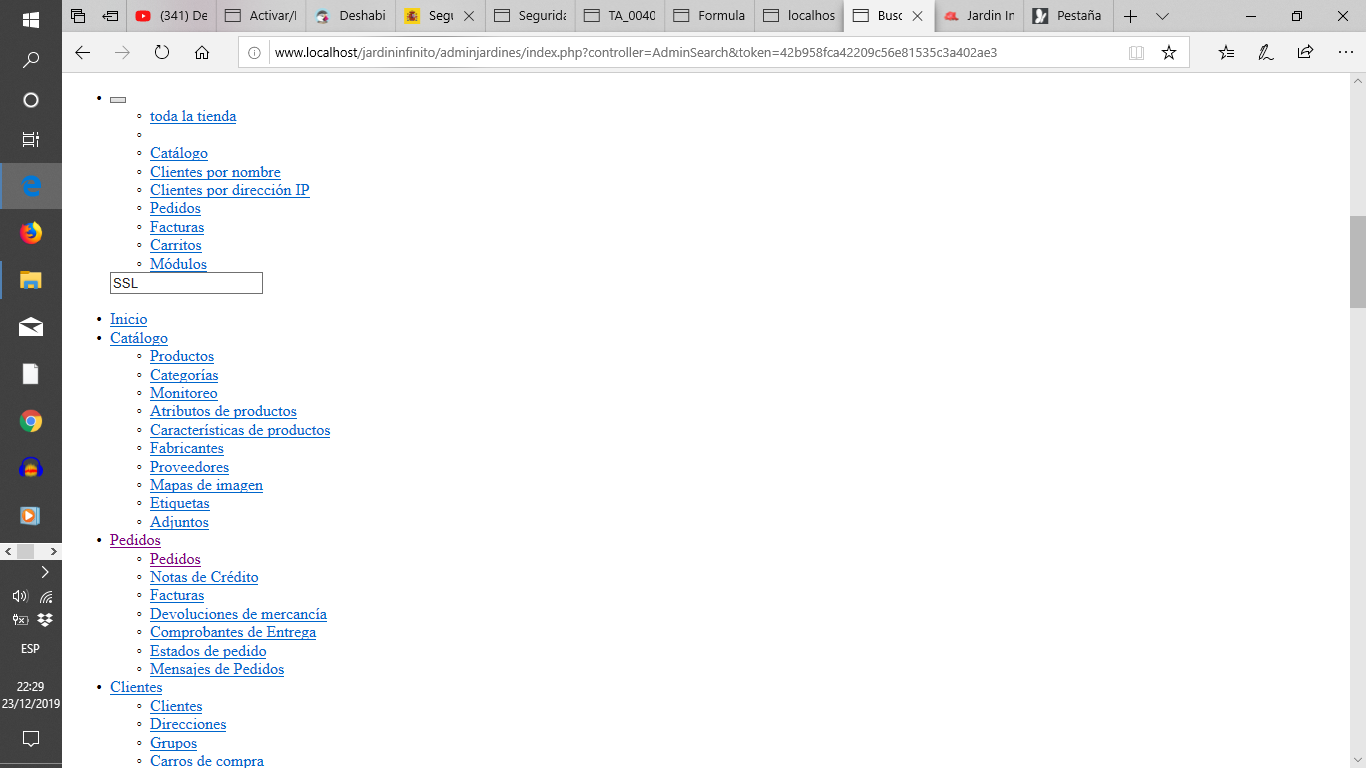
Task: Open Task View icon
Action: coord(31,140)
